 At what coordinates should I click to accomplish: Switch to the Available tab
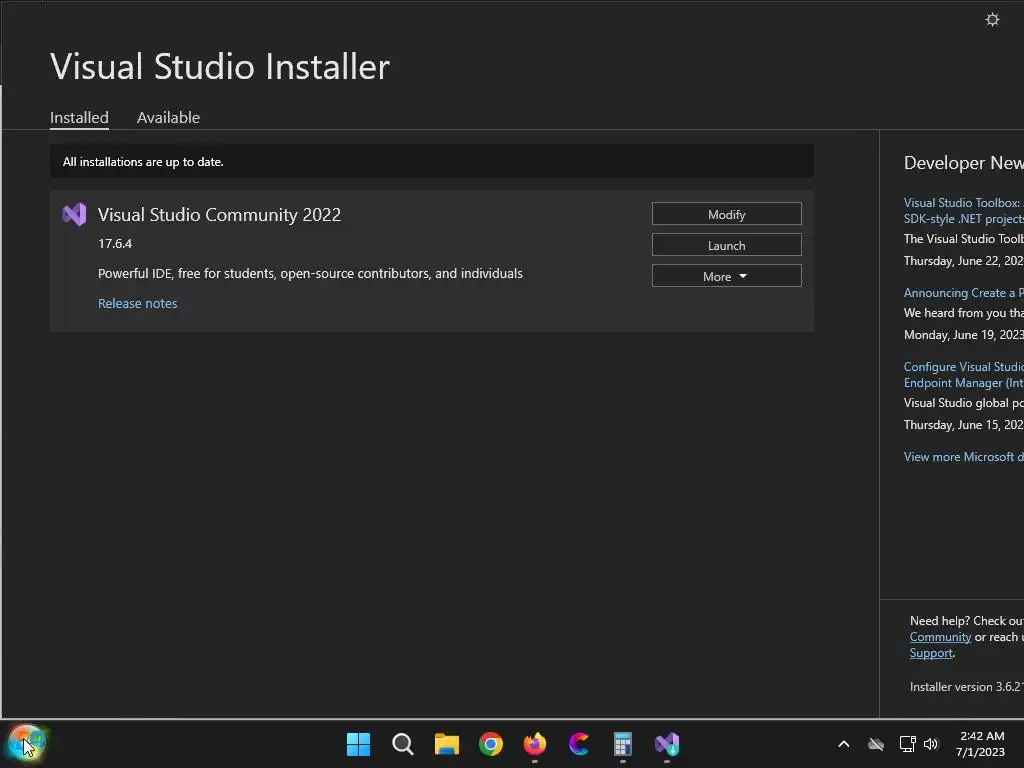click(x=168, y=118)
